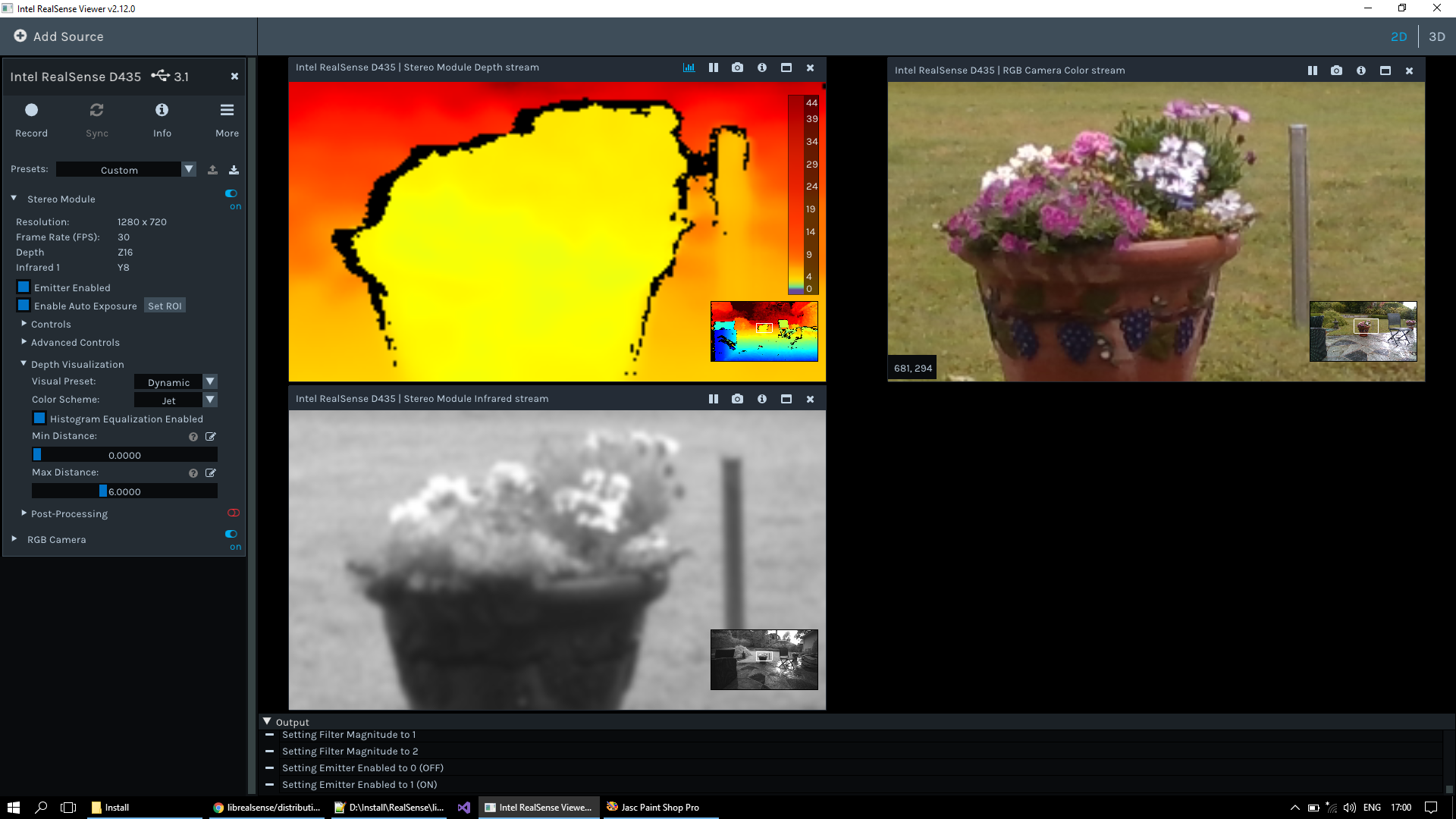Click Max Distance help icon
The width and height of the screenshot is (1456, 819).
click(x=193, y=473)
